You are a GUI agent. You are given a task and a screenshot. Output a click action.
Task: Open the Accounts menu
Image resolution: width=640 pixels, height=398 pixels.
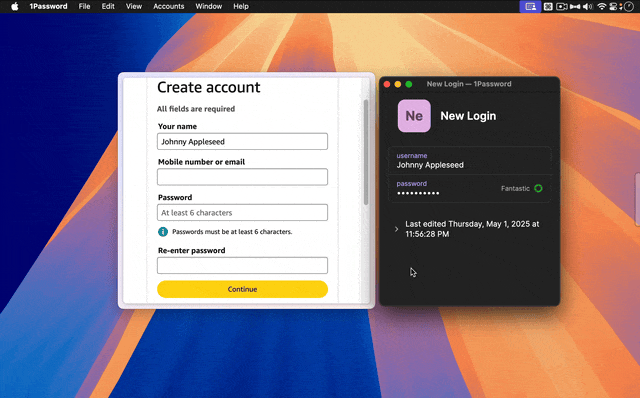169,7
